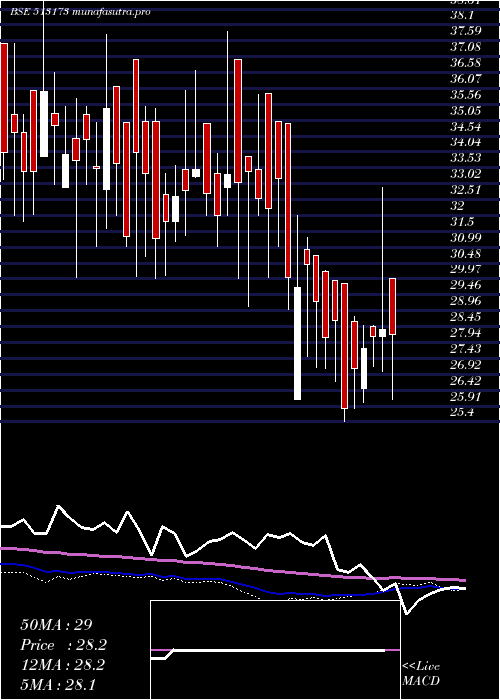Pick the 28.96 value on price axis
This screenshot has width=500, height=700.
(x=466, y=301)
